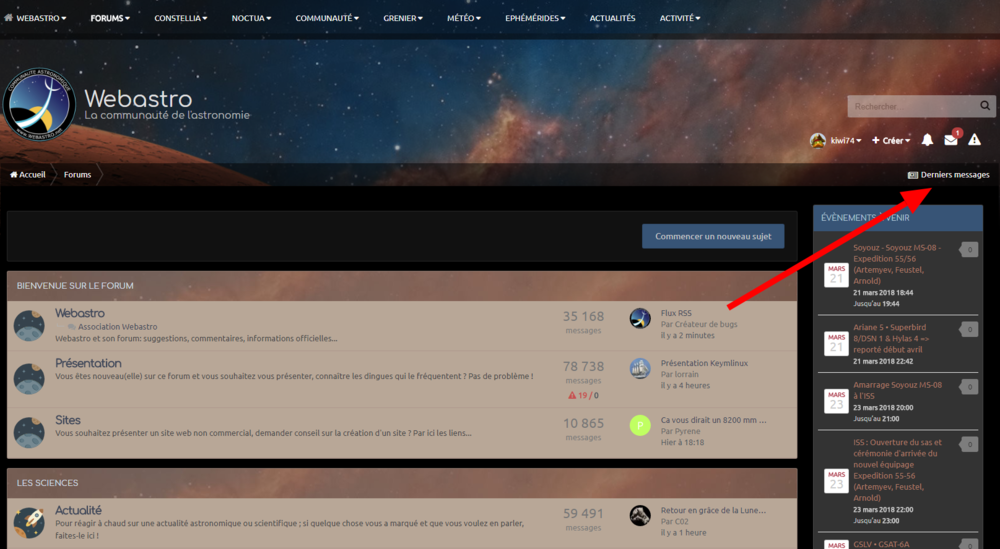The width and height of the screenshot is (1000, 549).
Task: Open Amarrage Soyouz MS-08 à l'ISS event
Action: 897,390
